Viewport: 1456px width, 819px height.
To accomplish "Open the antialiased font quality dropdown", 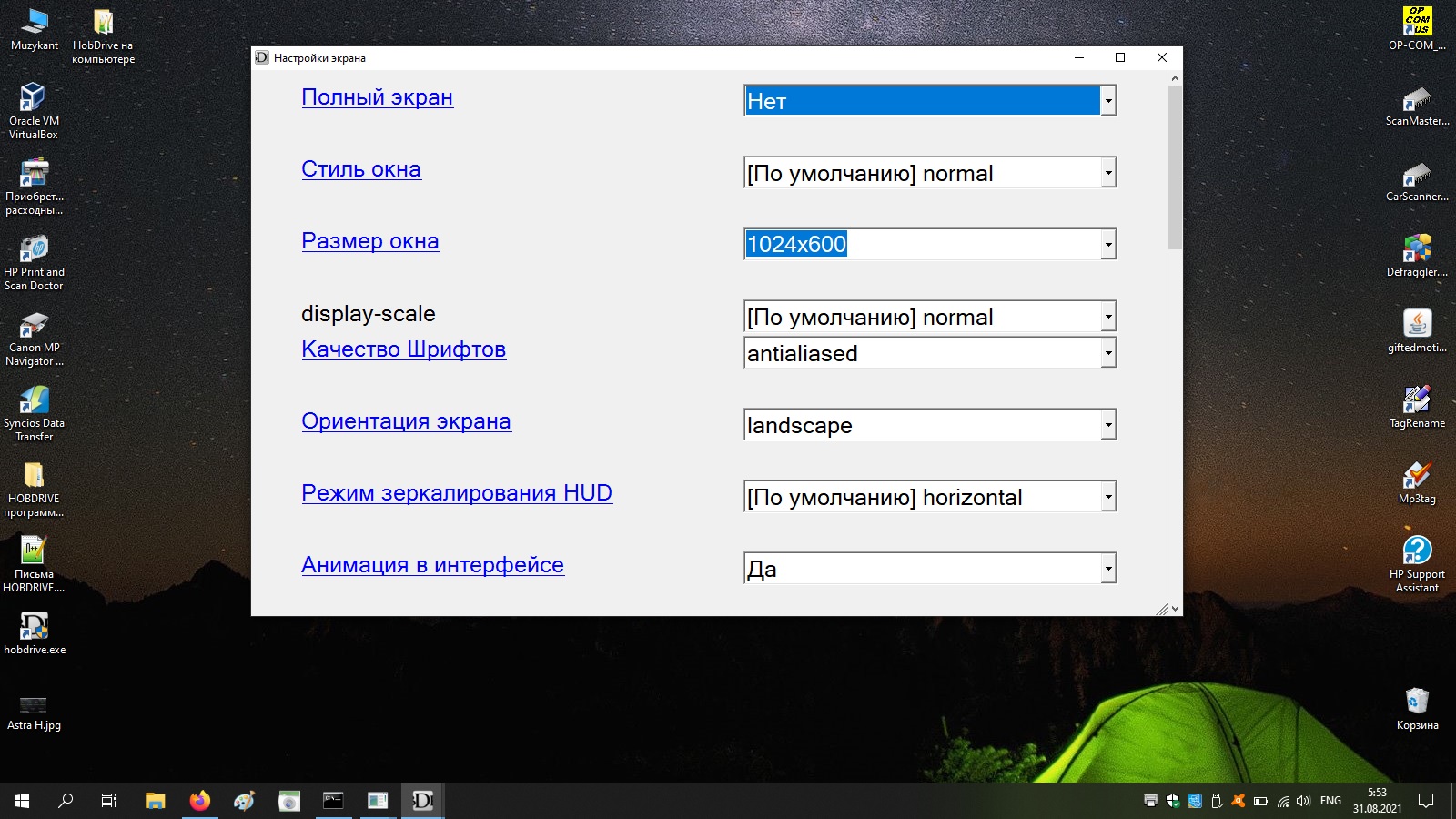I will [x=1107, y=353].
